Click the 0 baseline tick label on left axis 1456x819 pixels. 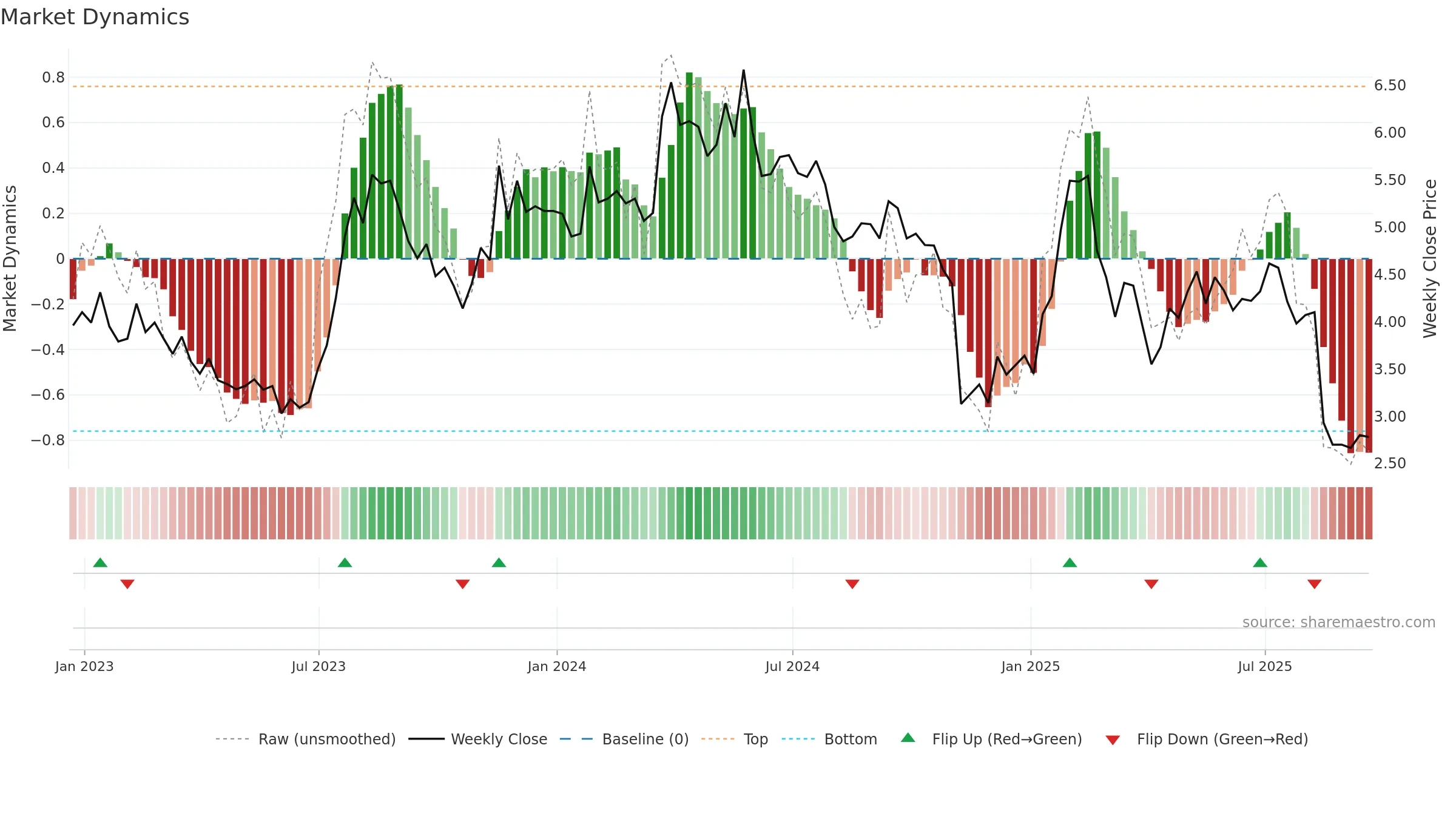point(60,259)
